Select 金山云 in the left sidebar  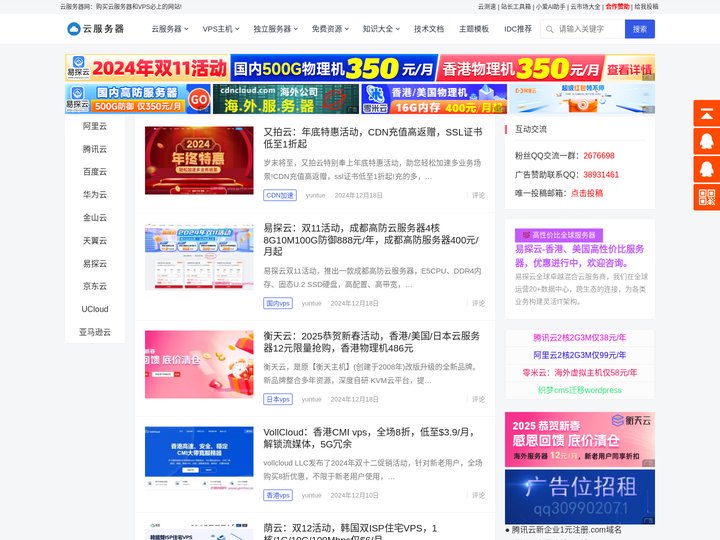coord(95,218)
